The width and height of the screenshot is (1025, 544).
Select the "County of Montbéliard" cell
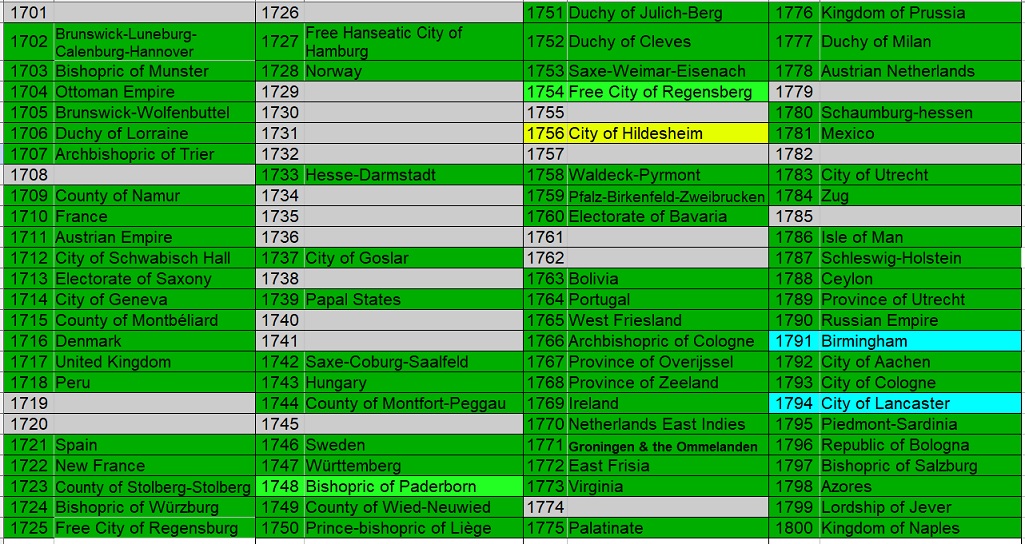[154, 320]
